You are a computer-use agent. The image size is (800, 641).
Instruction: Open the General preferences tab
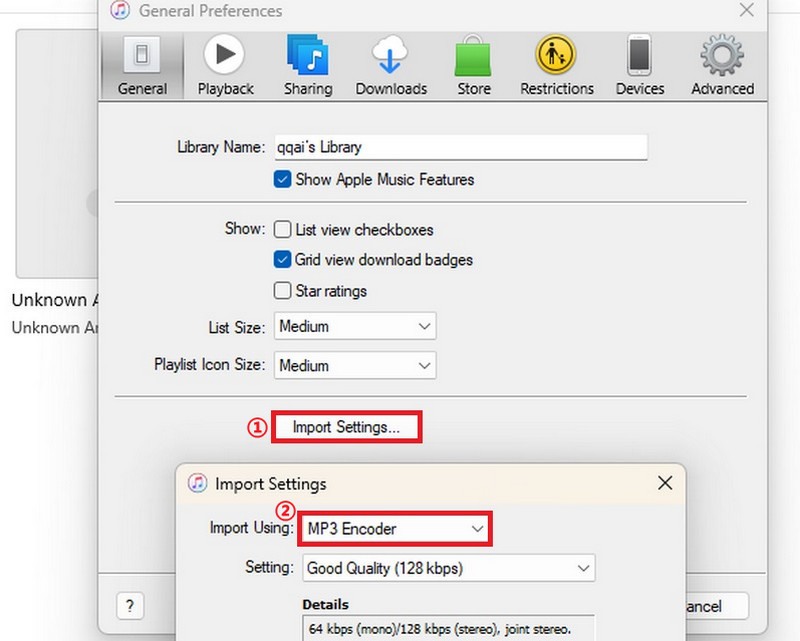coord(142,66)
